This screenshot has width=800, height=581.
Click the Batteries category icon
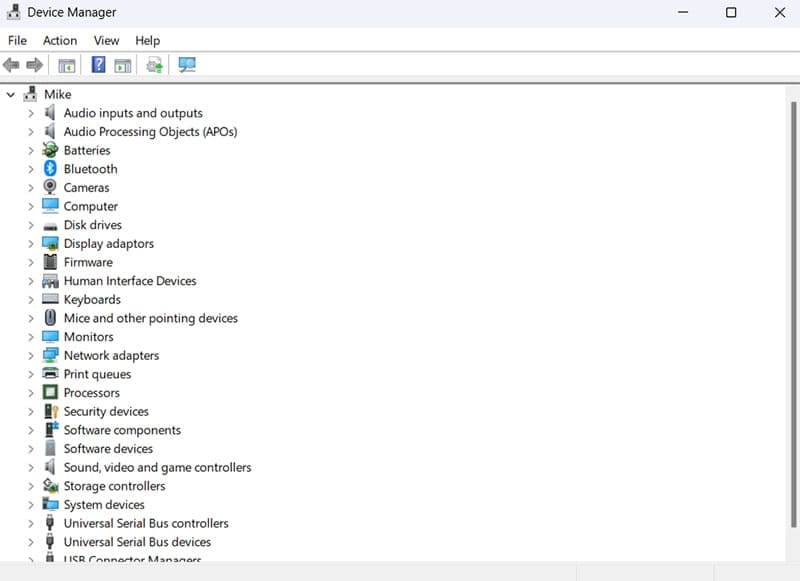50,150
